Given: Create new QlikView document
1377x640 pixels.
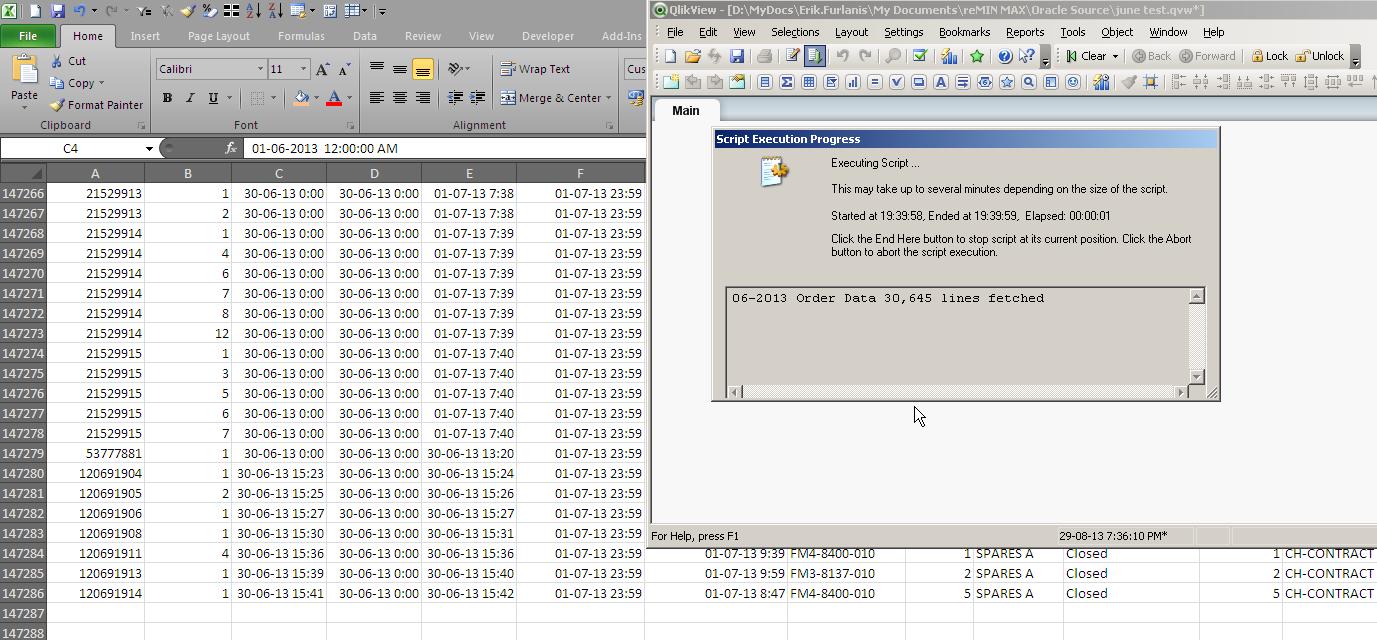Looking at the screenshot, I should click(670, 56).
